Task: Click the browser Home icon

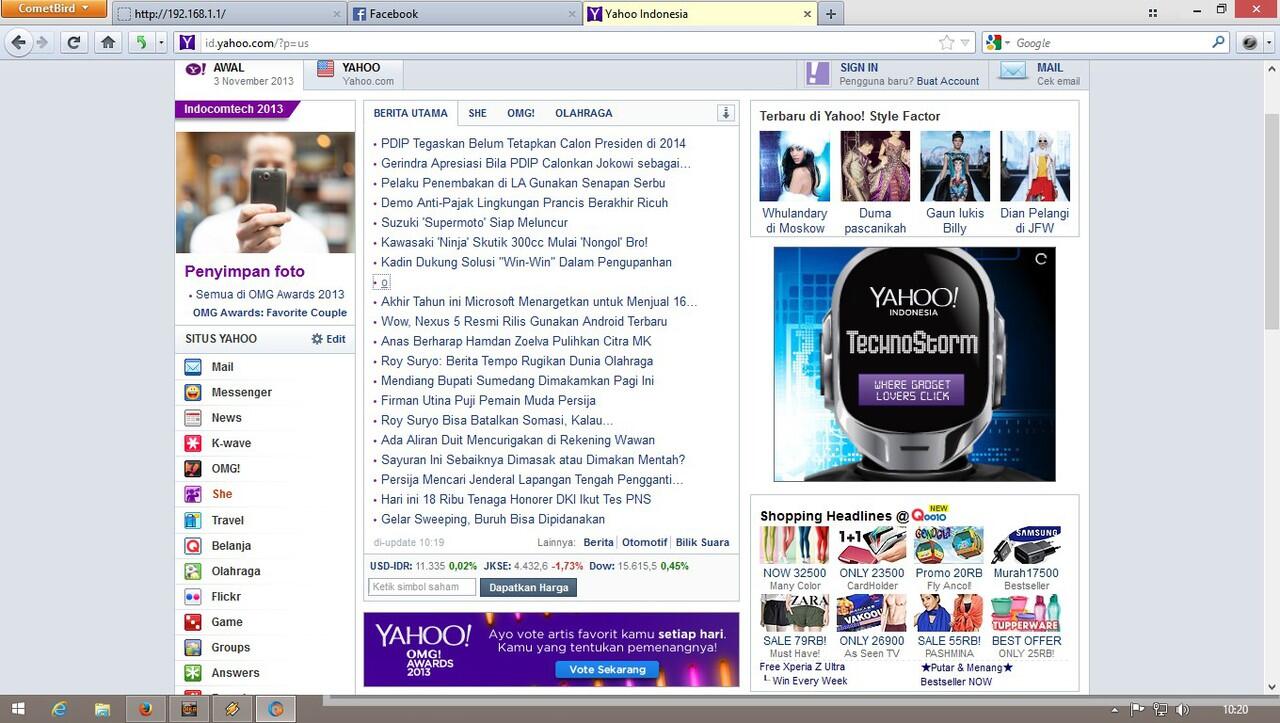Action: coord(108,43)
